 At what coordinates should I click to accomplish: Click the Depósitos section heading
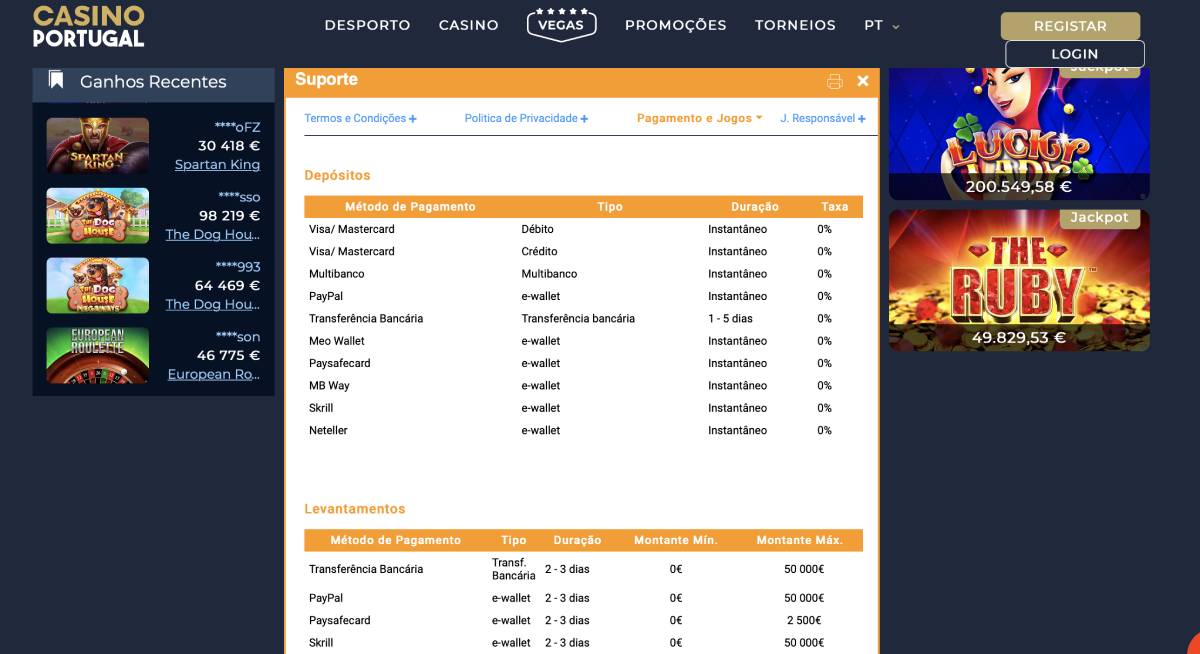[337, 175]
